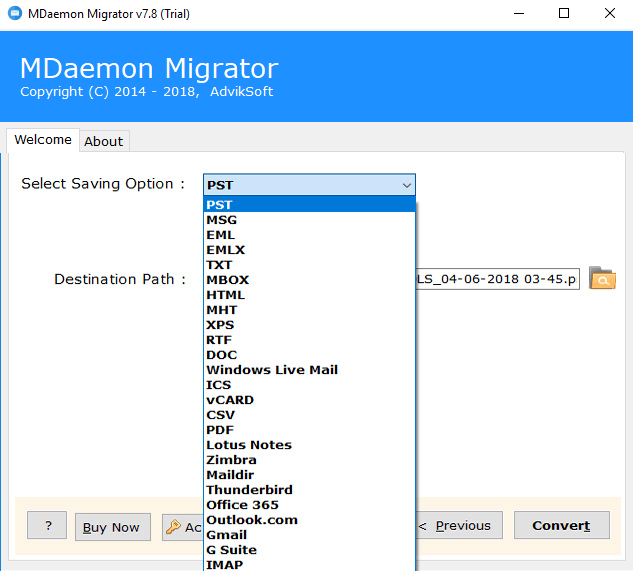Select XPS as the output format
Viewport: 633px width, 571px height.
pos(309,325)
